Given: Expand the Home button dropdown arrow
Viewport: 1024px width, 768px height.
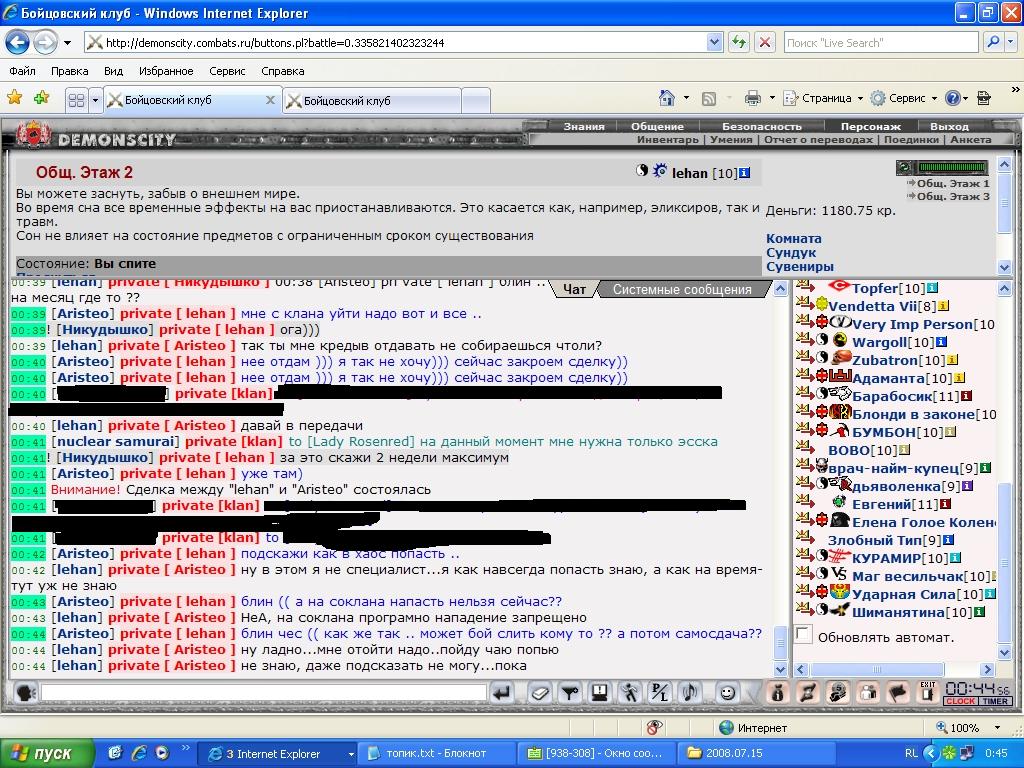Looking at the screenshot, I should pyautogui.click(x=686, y=99).
